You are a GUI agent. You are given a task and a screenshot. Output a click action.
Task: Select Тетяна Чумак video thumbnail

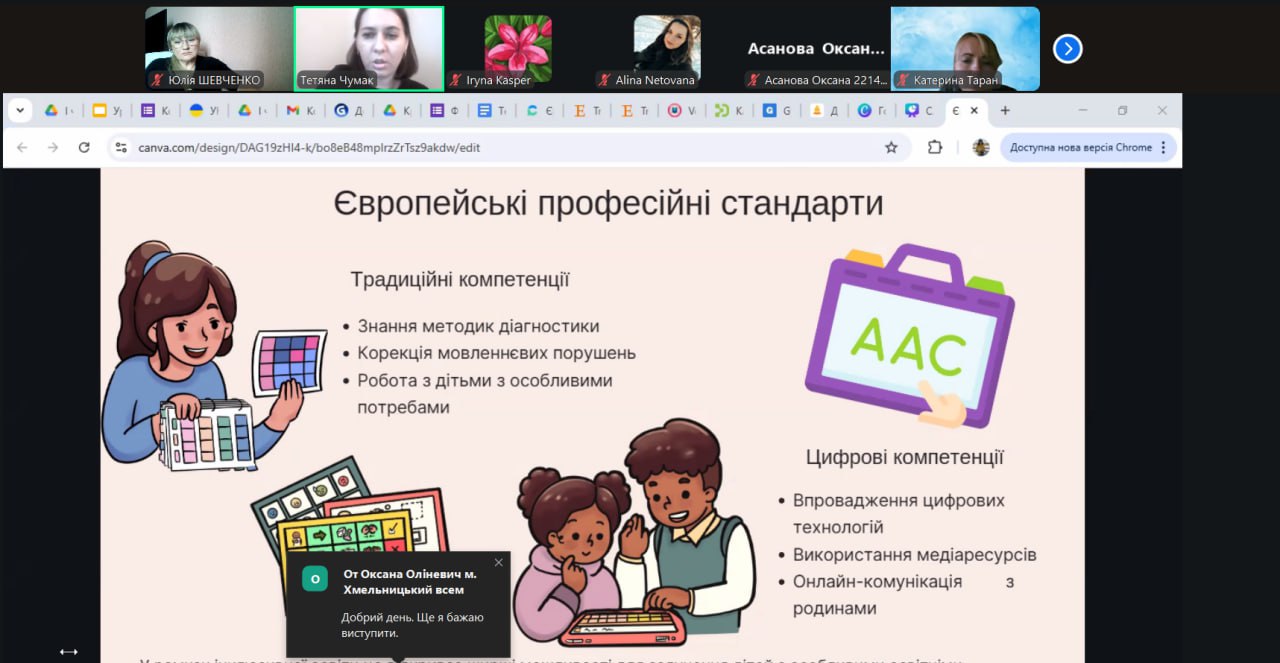[368, 48]
